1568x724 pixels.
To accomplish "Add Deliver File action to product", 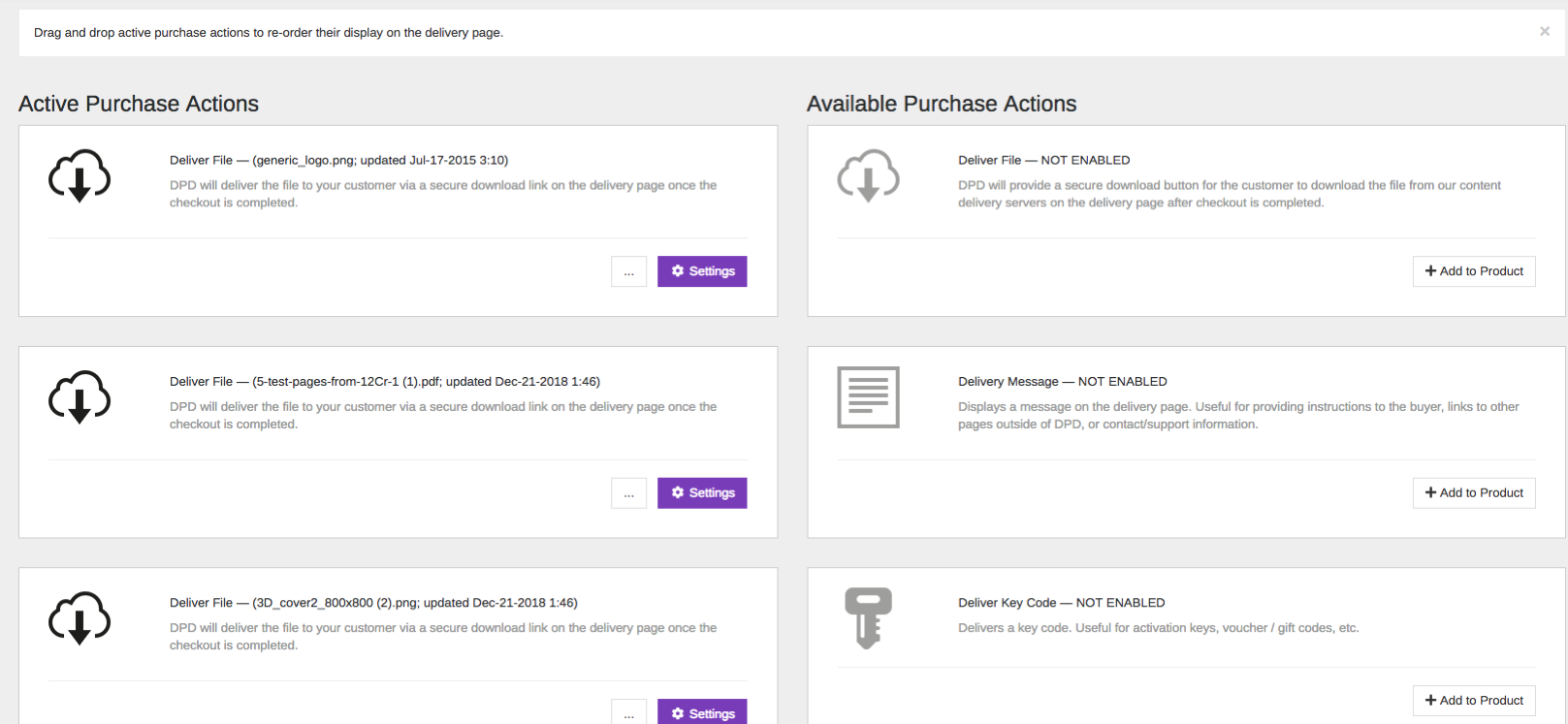I will tap(1474, 271).
